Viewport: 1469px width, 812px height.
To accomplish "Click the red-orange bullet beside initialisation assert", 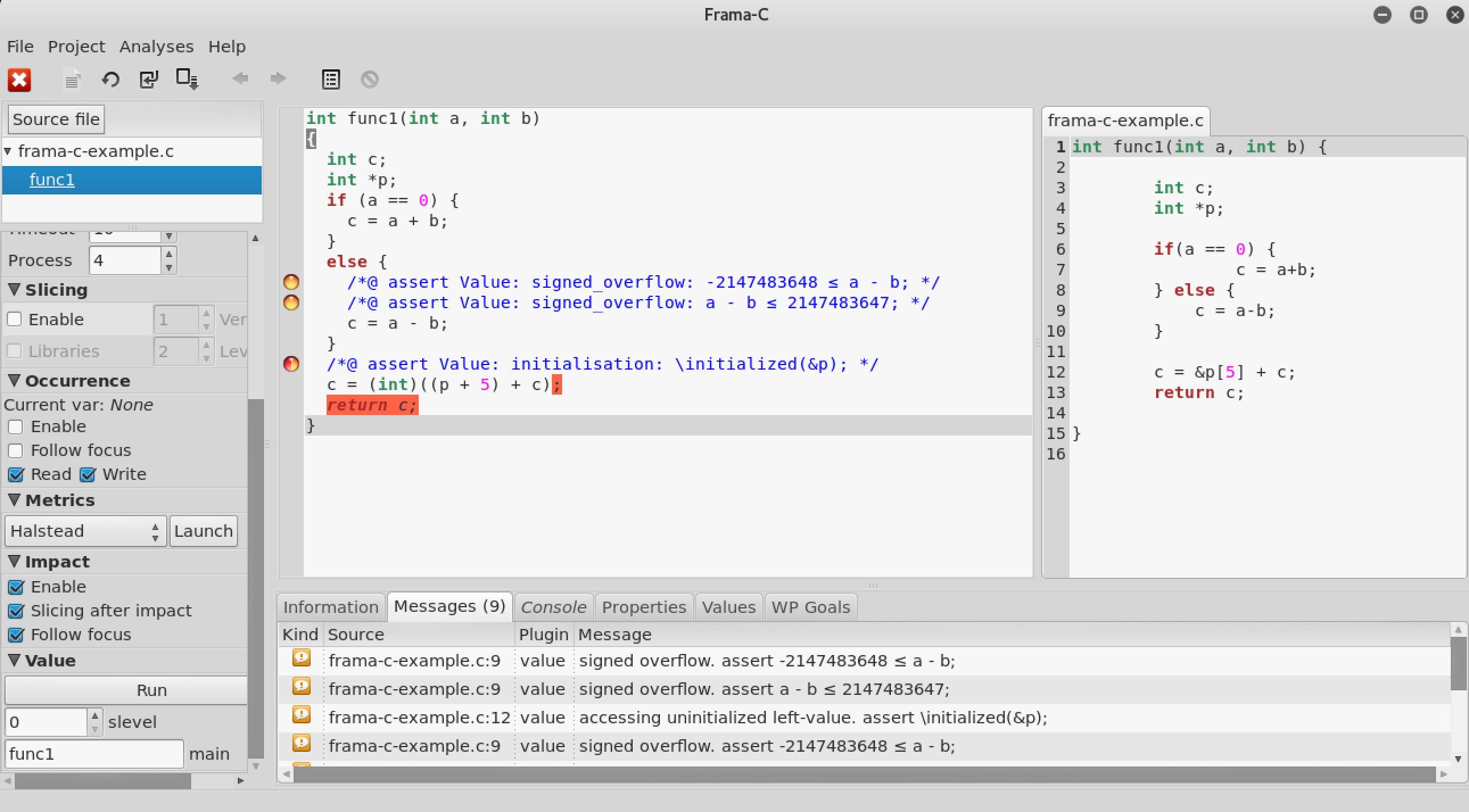I will tap(291, 364).
